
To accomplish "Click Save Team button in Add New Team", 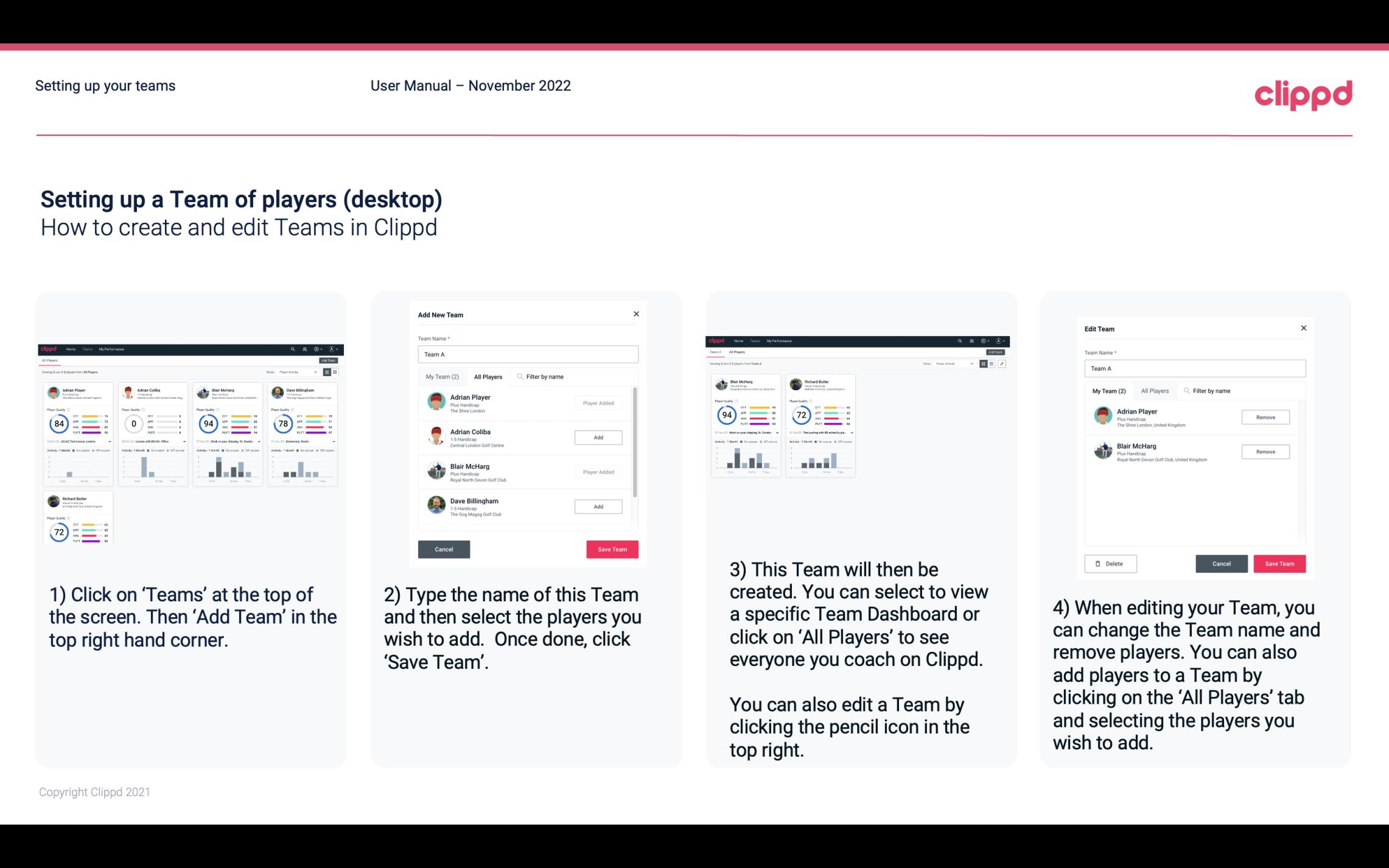I will click(611, 548).
